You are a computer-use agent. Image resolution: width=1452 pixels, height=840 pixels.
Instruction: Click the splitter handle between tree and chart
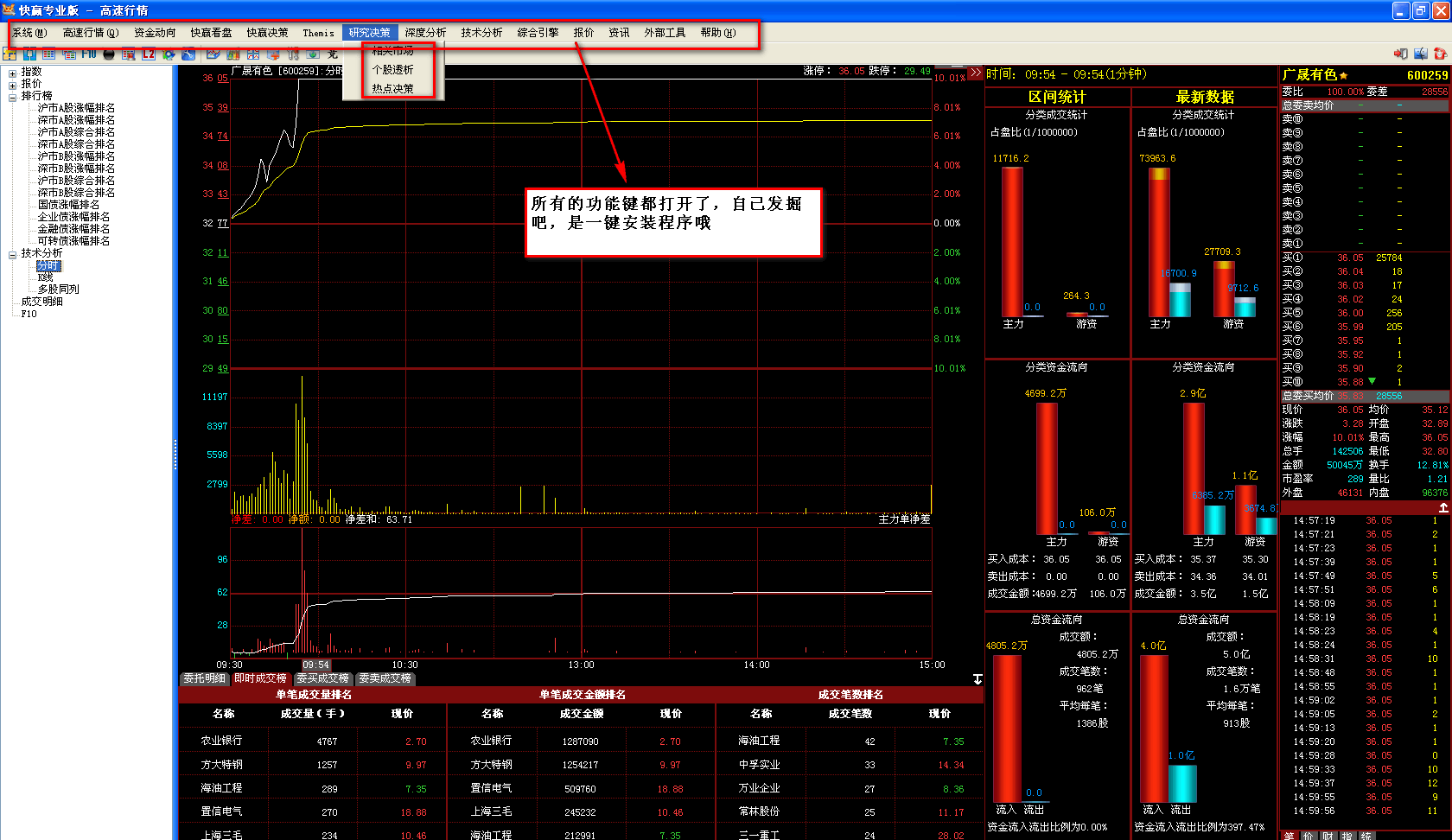tap(175, 453)
